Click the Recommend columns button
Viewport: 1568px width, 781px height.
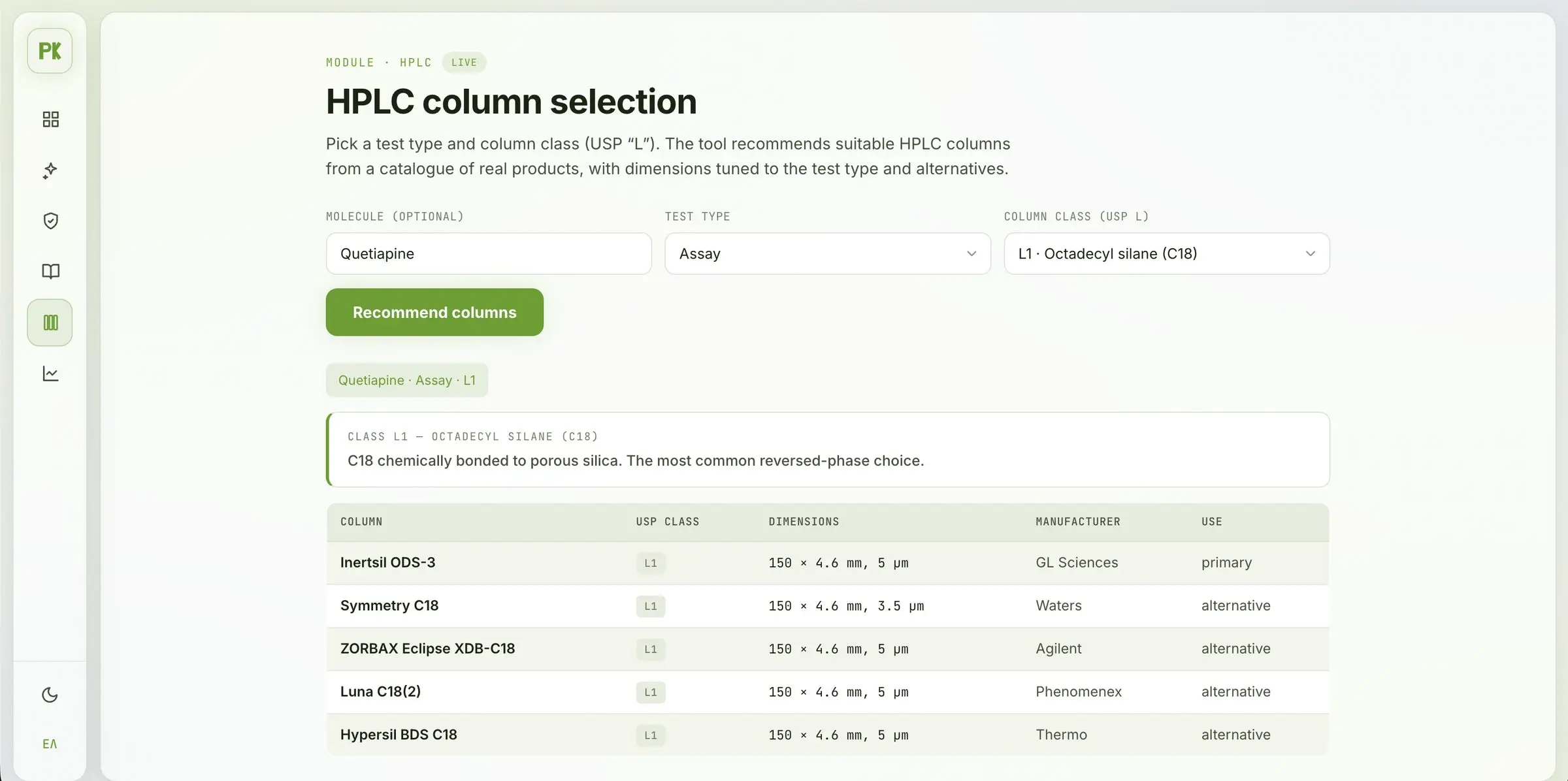pos(434,312)
